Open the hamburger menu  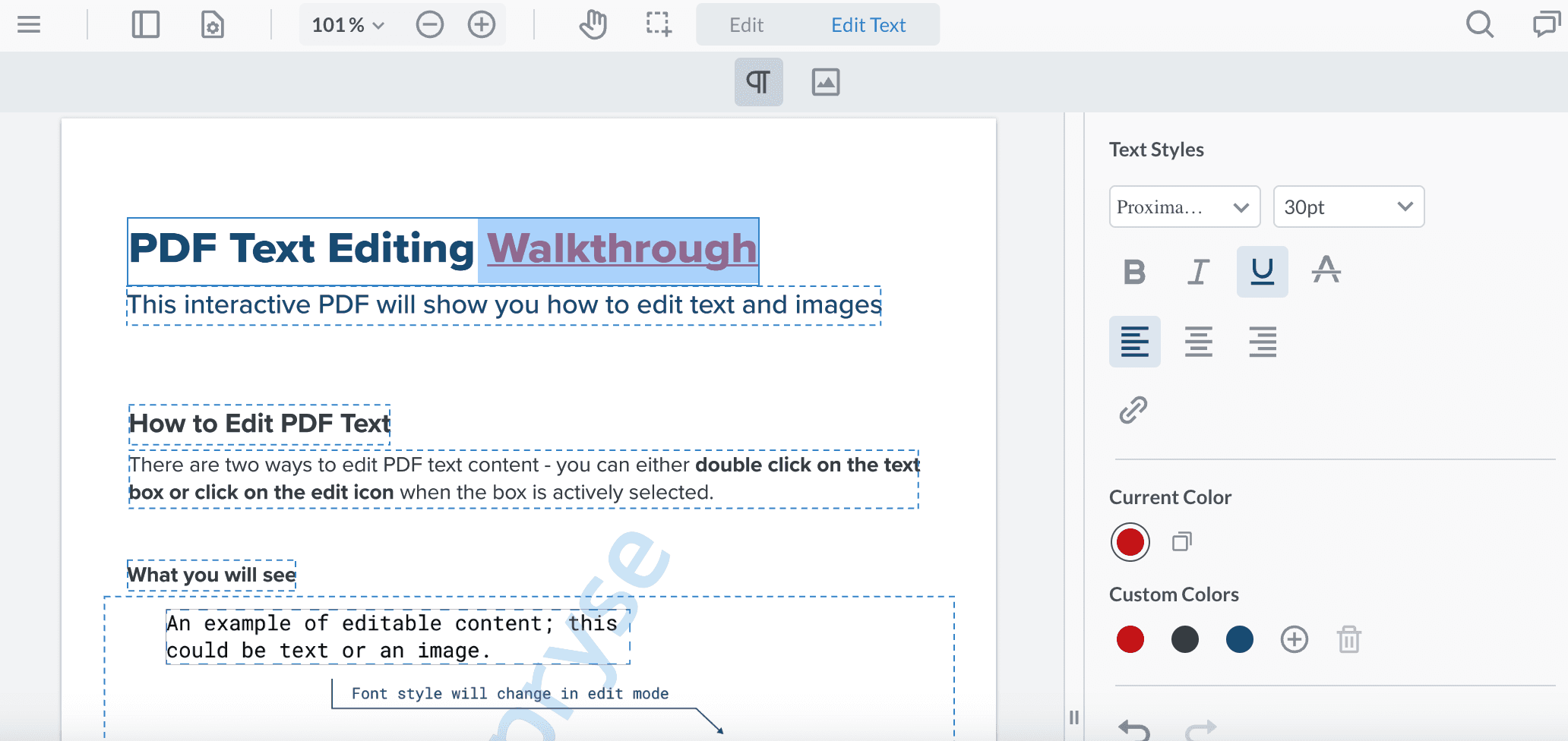point(29,25)
